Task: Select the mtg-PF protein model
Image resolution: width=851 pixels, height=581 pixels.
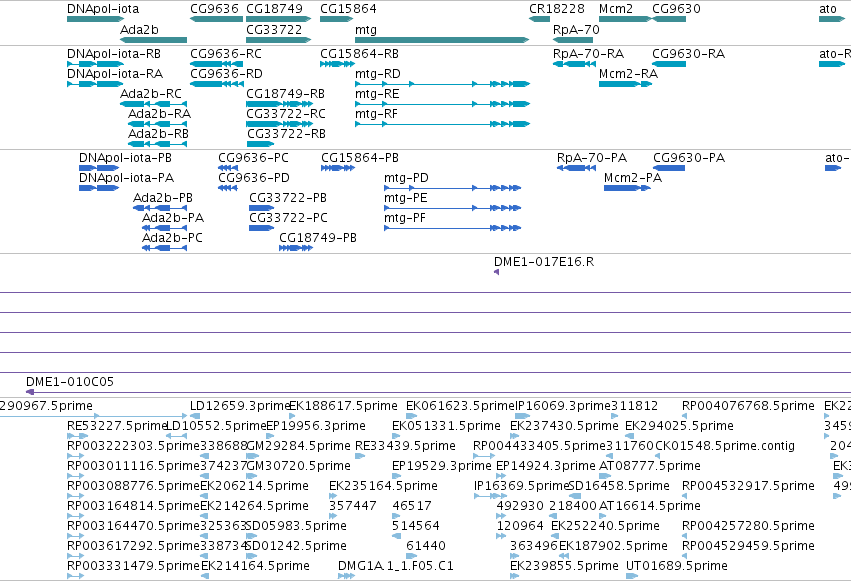Action: [x=453, y=228]
